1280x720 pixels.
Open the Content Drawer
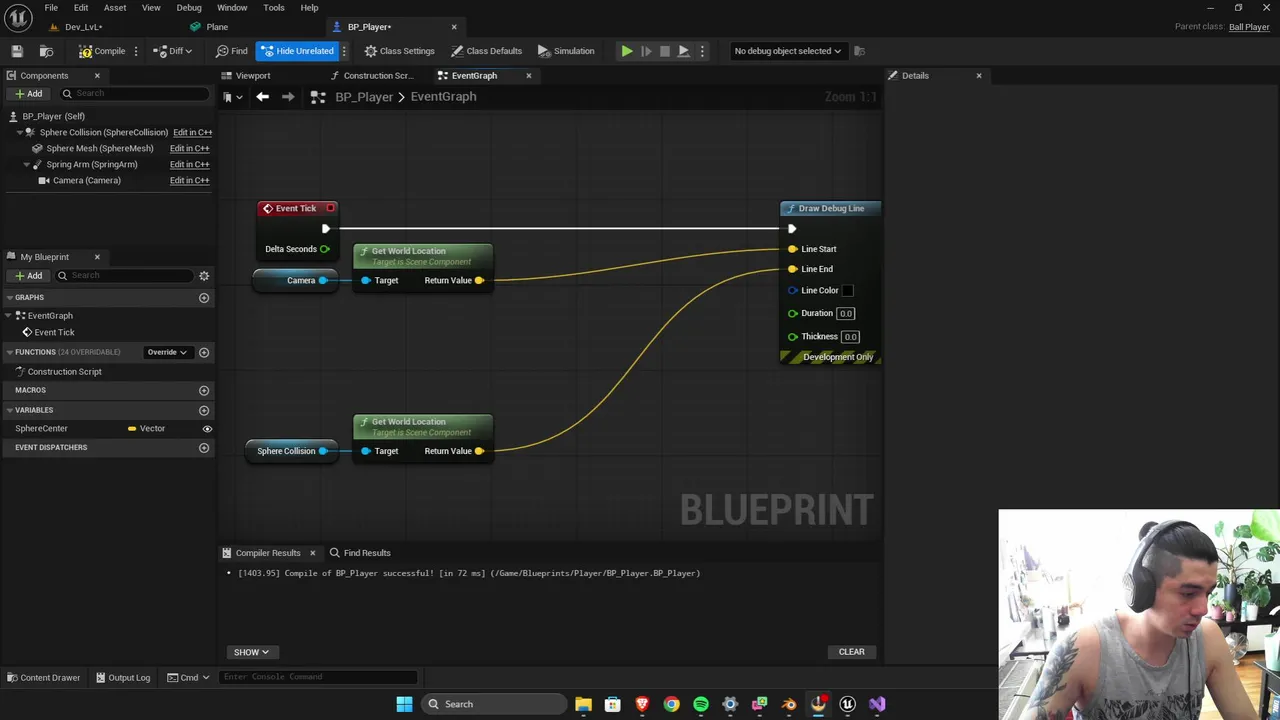[x=43, y=678]
